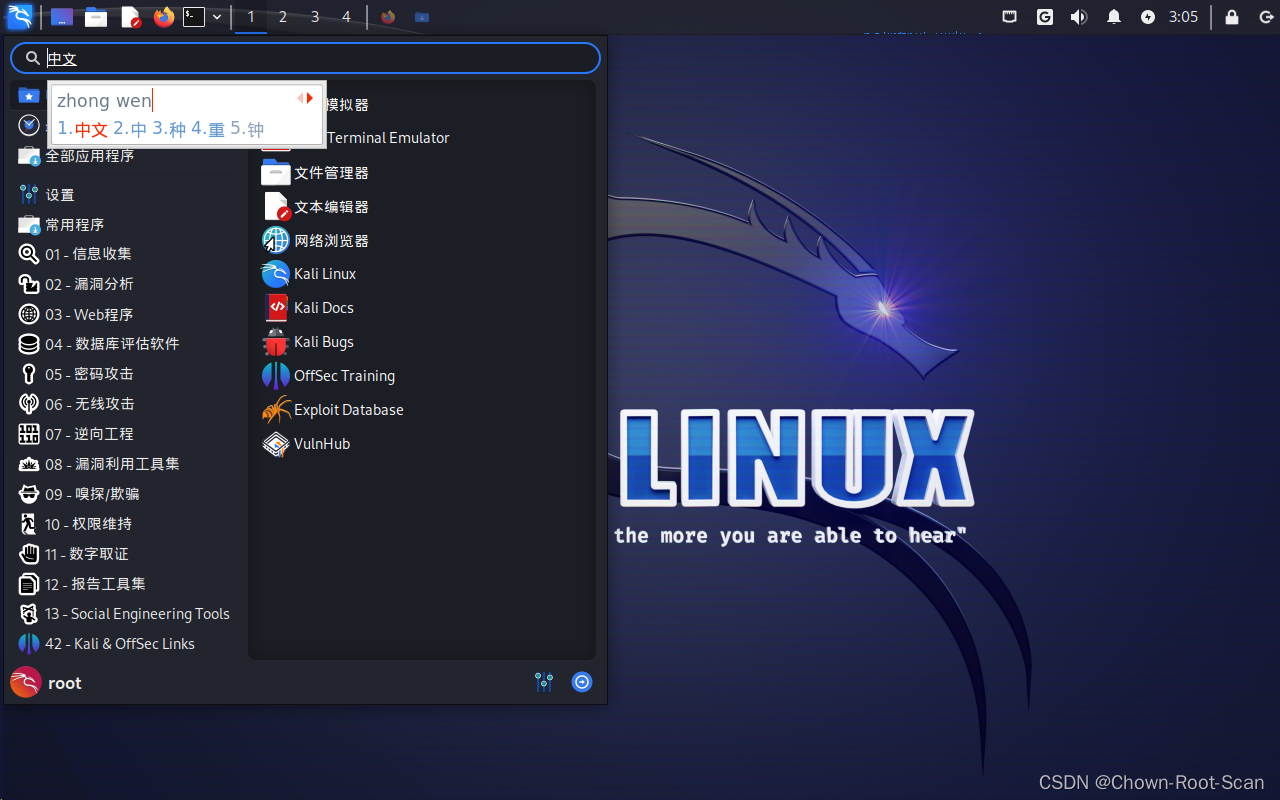Click the recently used clock icon
Screen dimensions: 1280x800
click(29, 125)
